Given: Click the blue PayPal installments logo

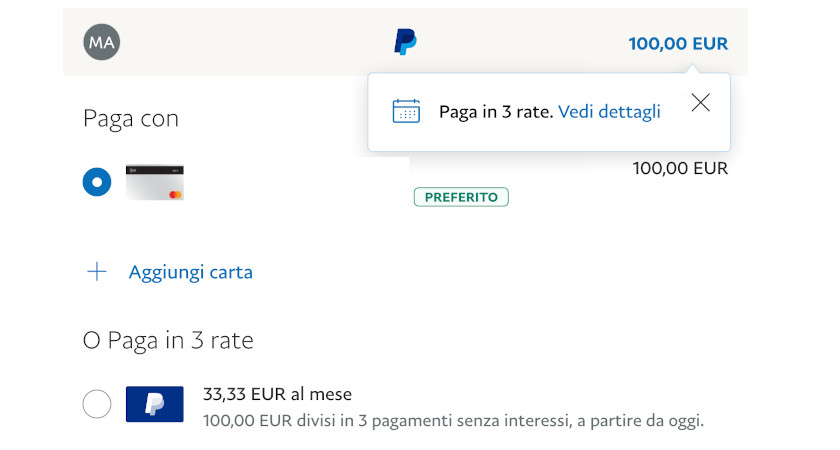Looking at the screenshot, I should (x=154, y=404).
